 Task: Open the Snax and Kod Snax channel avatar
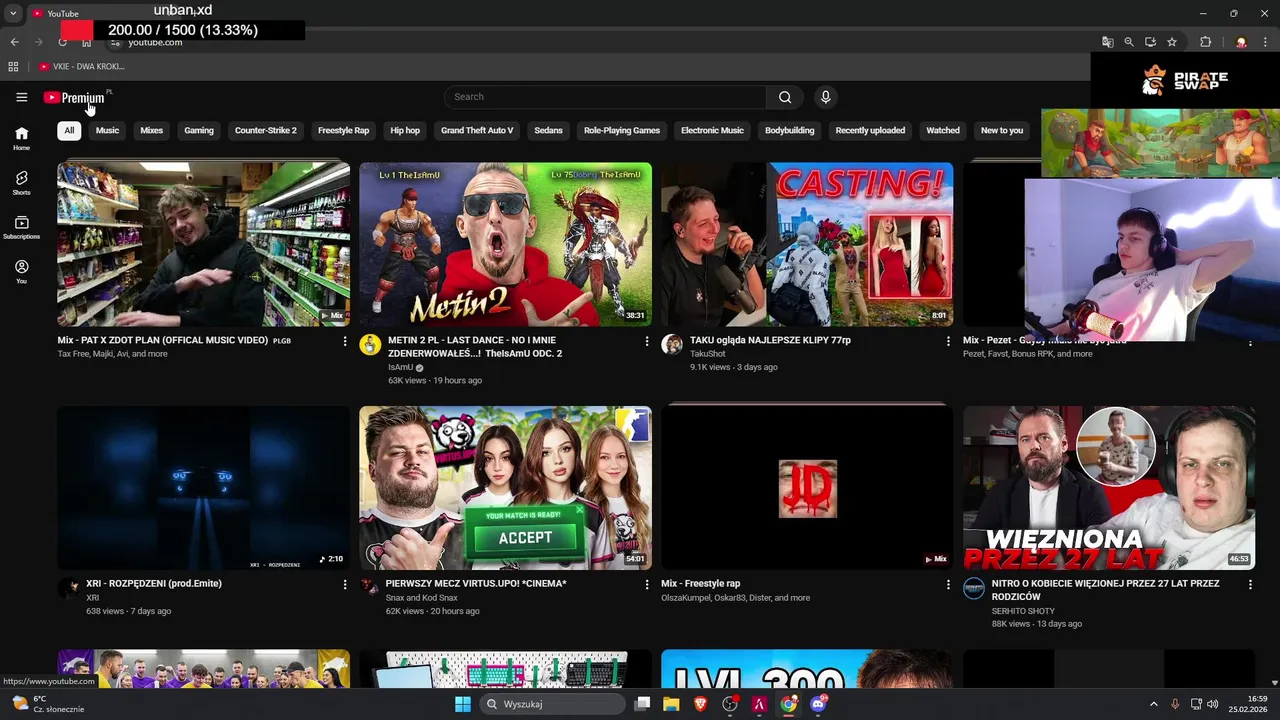(x=370, y=588)
